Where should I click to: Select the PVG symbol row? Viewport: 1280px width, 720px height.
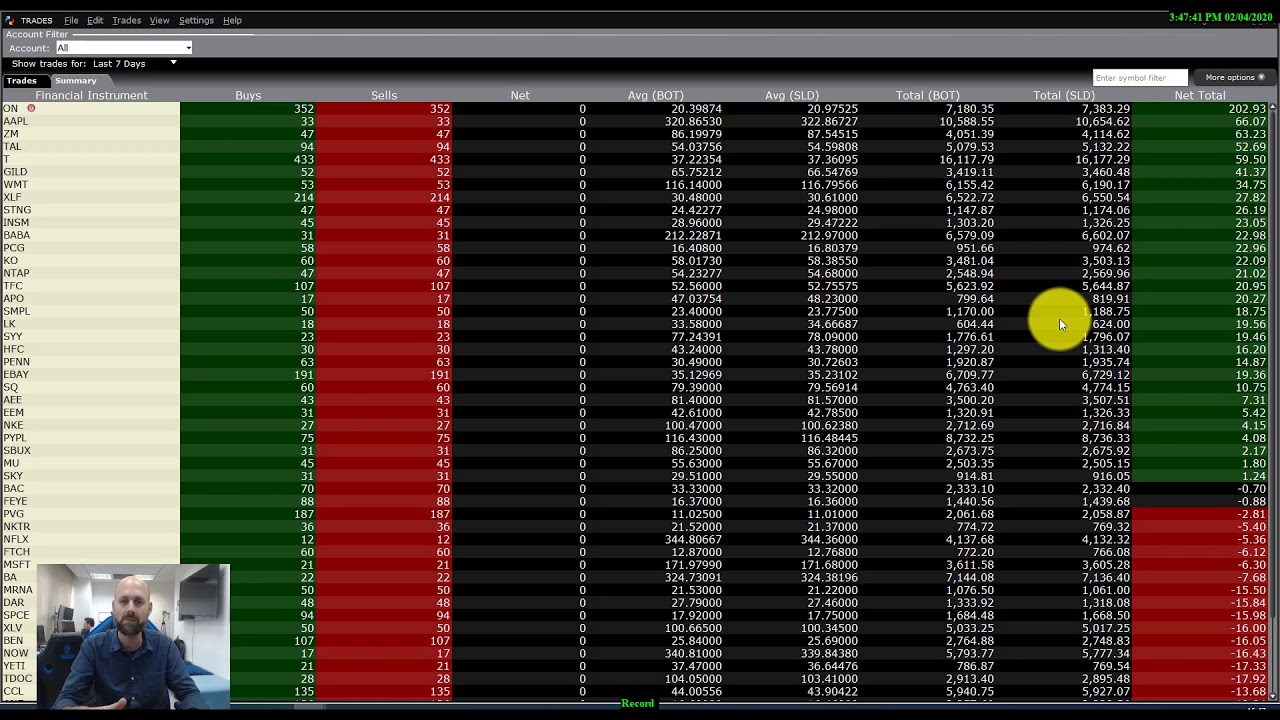[13, 514]
